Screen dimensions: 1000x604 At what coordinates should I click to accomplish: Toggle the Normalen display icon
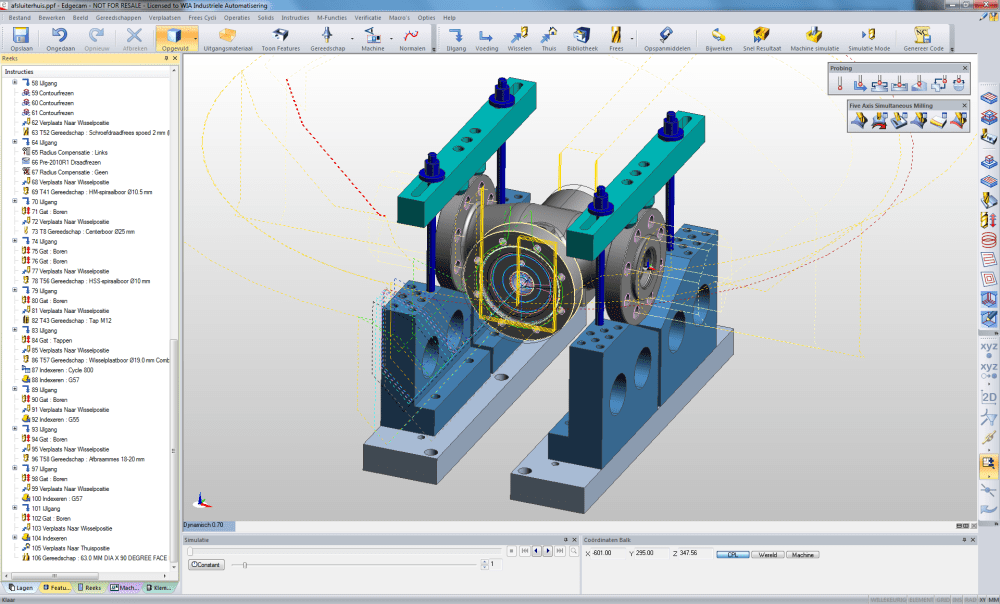pos(412,39)
